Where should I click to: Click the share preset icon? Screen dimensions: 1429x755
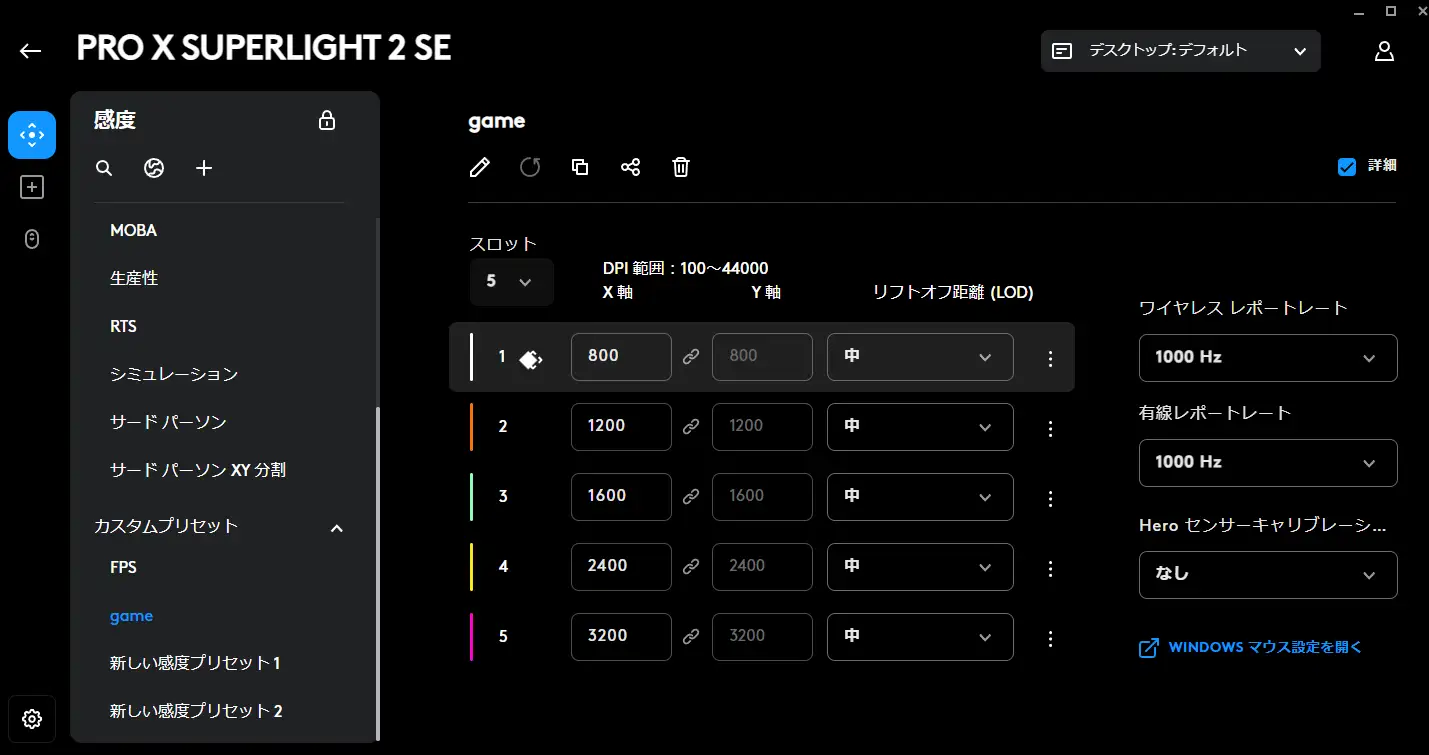[630, 167]
